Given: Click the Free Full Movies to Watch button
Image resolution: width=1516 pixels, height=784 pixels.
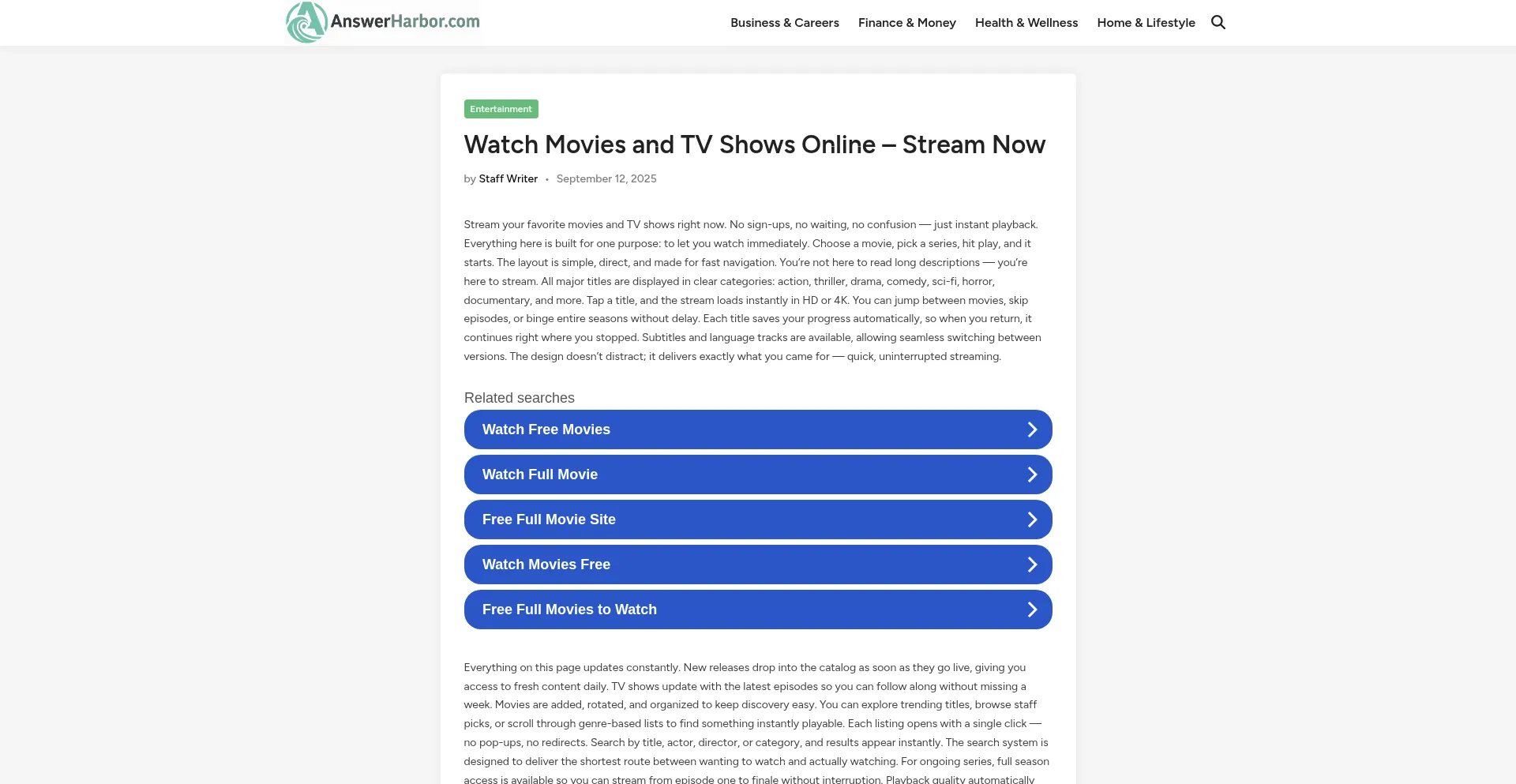Looking at the screenshot, I should [x=758, y=609].
